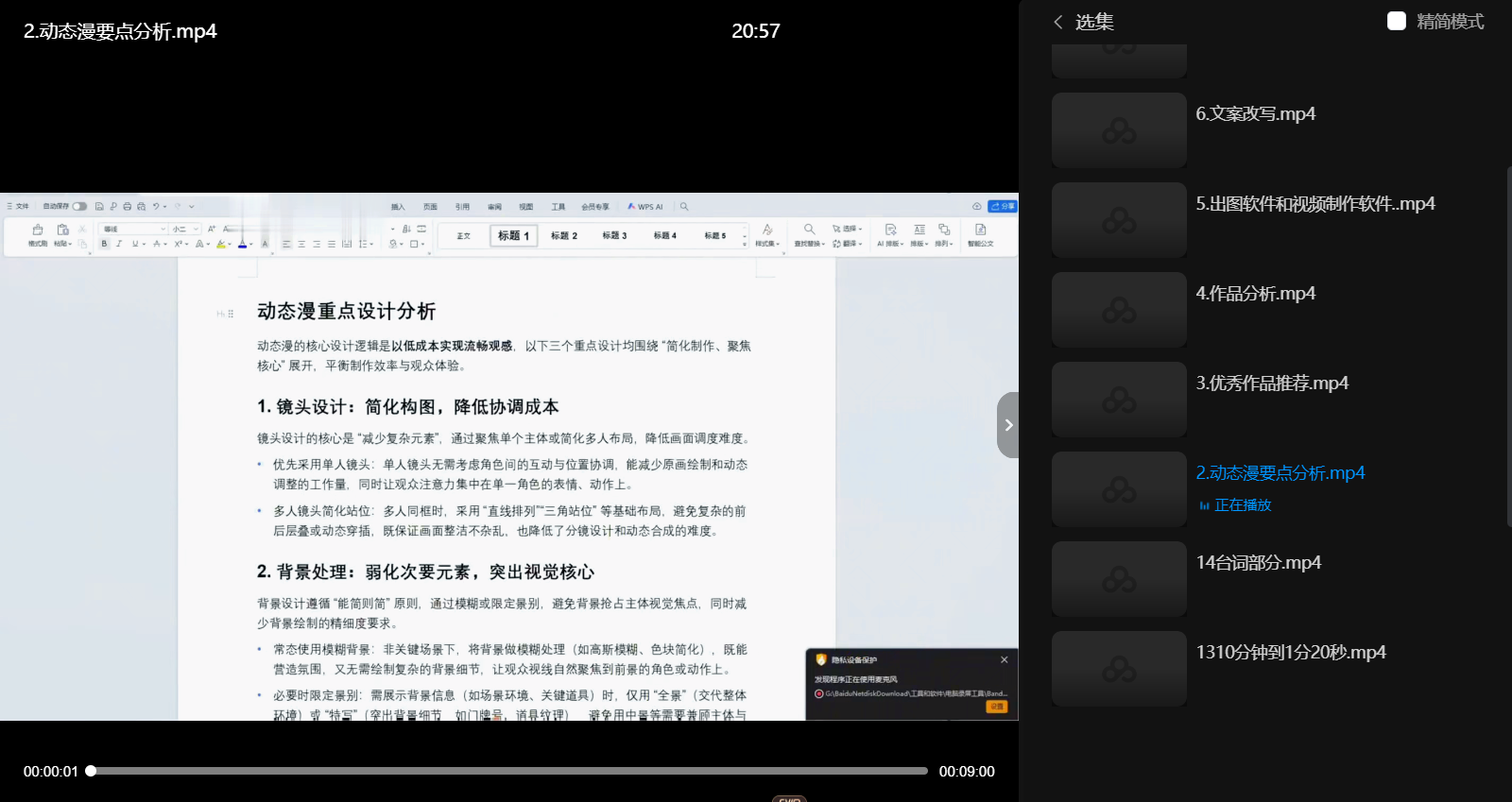The image size is (1512, 802).
Task: Click the blue 分享 button
Action: tap(1002, 206)
